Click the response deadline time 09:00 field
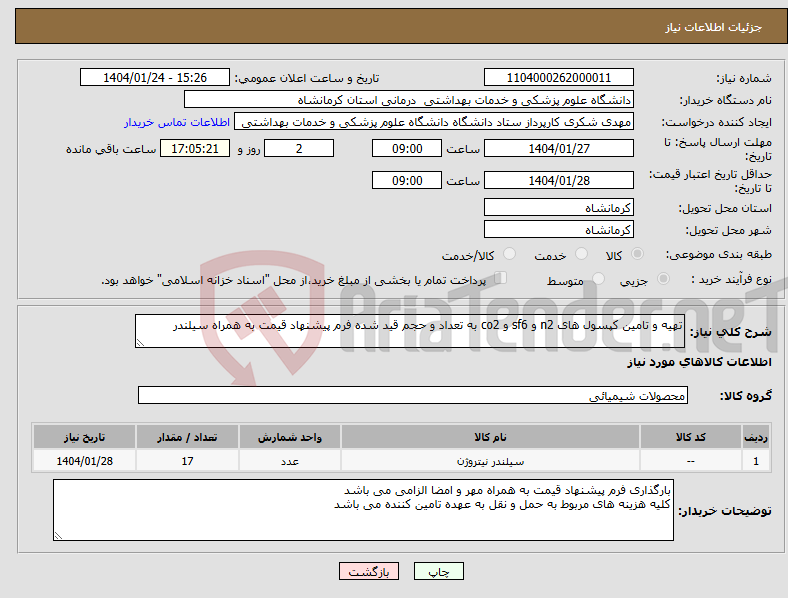The width and height of the screenshot is (788, 598). coord(407,149)
